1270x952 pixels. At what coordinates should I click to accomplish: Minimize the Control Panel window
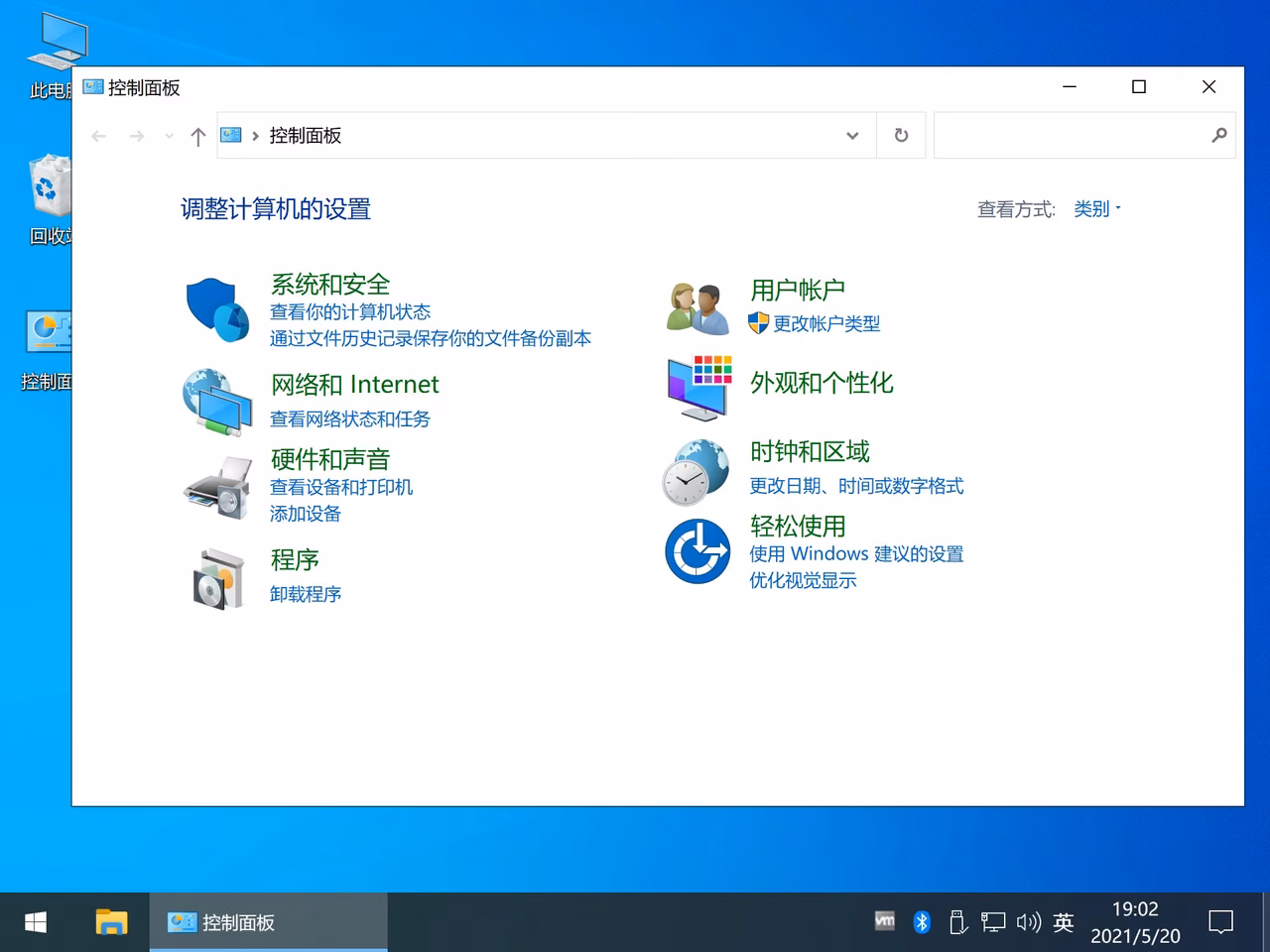click(1070, 87)
